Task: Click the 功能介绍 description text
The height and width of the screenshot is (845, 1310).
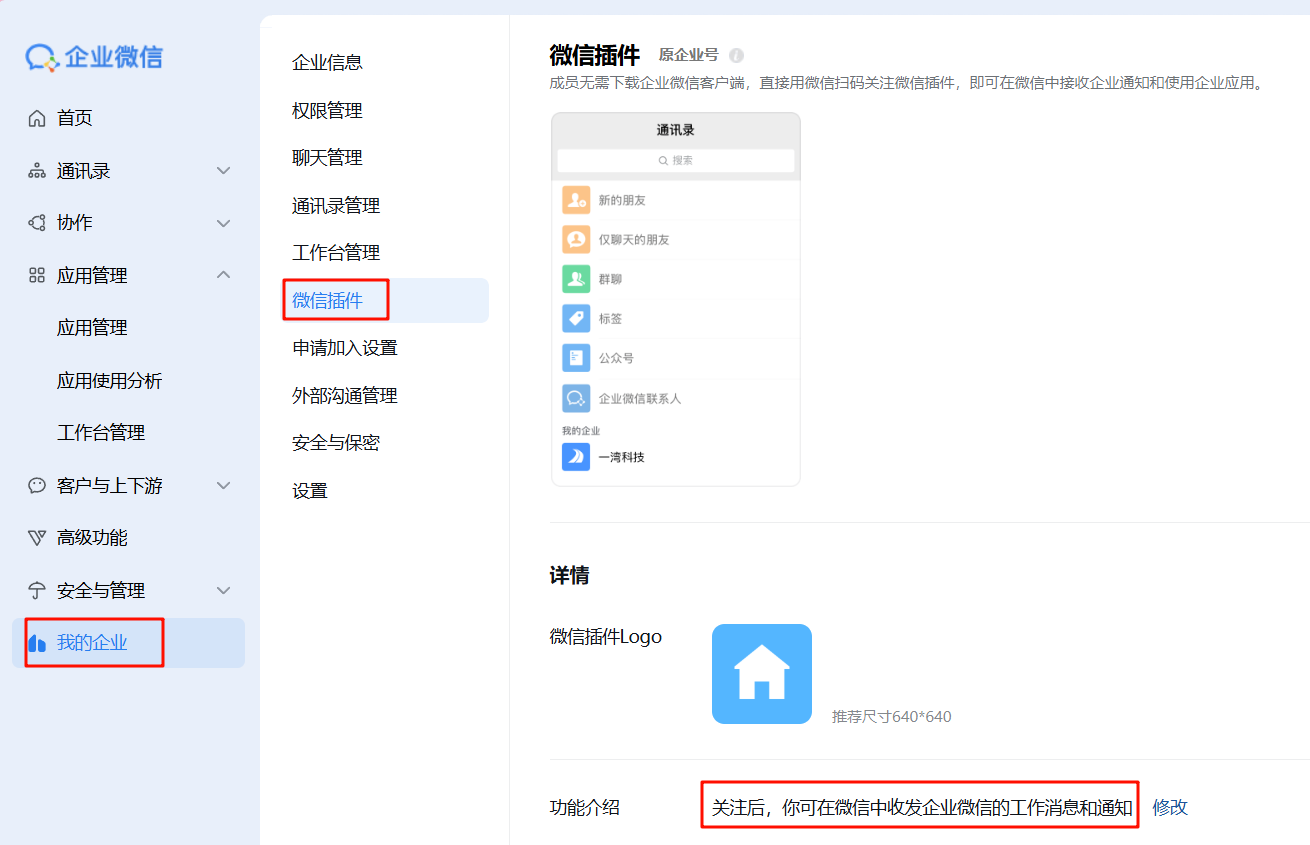Action: click(922, 807)
